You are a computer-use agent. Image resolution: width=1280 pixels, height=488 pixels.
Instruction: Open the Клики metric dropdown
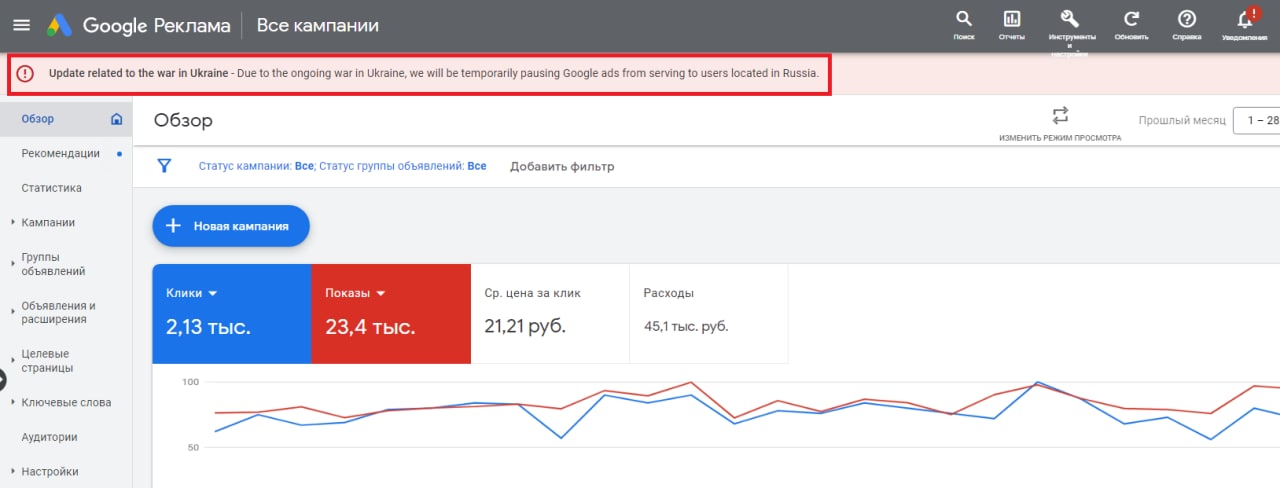[192, 293]
